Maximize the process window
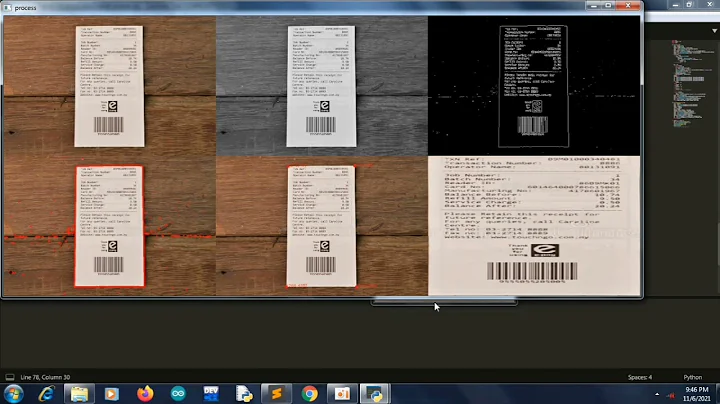 tap(608, 6)
